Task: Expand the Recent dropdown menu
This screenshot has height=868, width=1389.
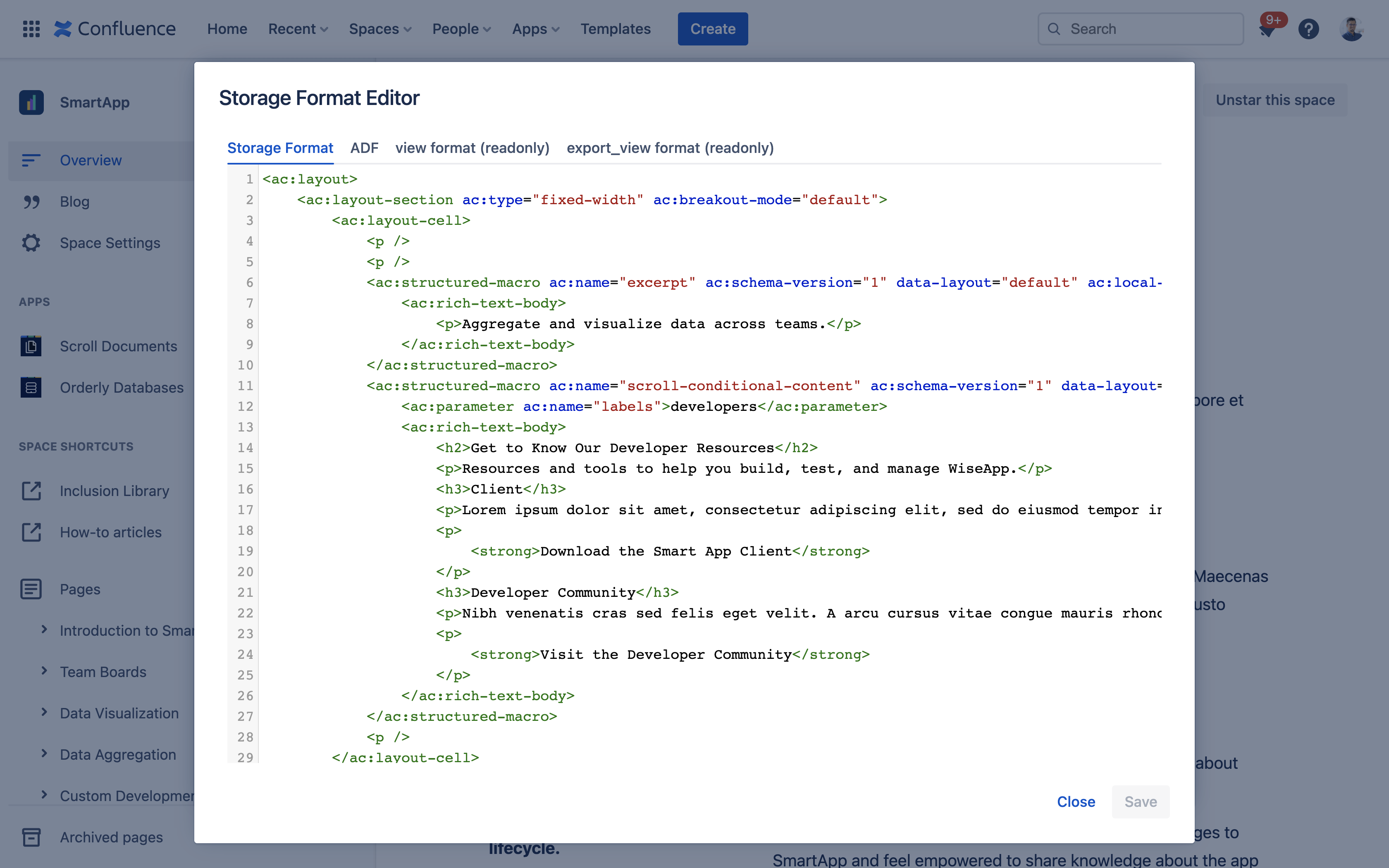Action: click(297, 29)
